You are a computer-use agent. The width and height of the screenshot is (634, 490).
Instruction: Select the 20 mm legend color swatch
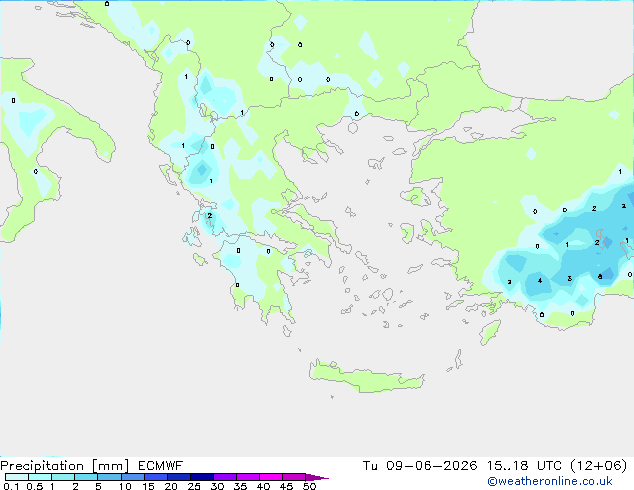tap(178, 477)
